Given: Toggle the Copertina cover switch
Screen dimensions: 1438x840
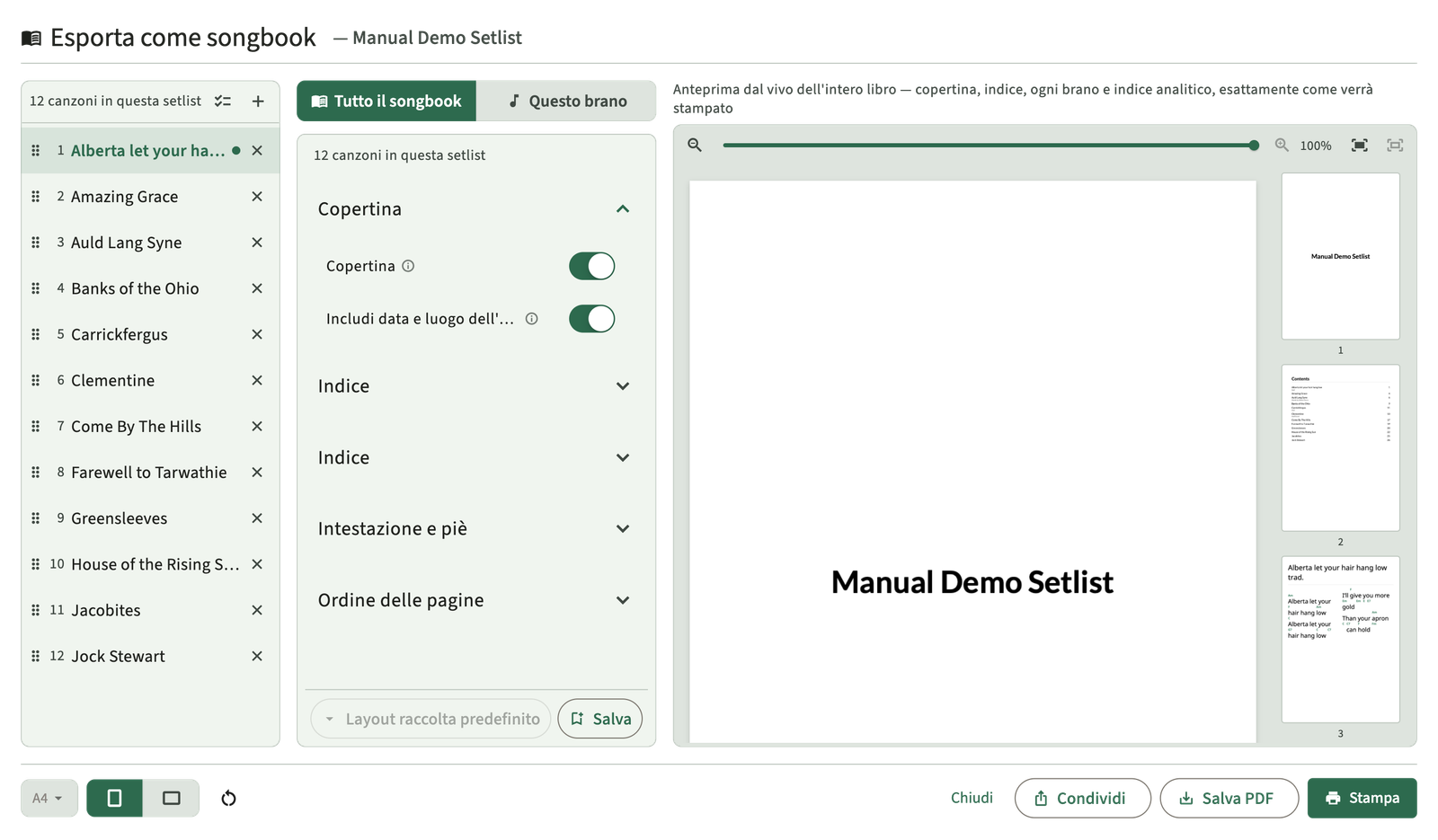Looking at the screenshot, I should 591,266.
